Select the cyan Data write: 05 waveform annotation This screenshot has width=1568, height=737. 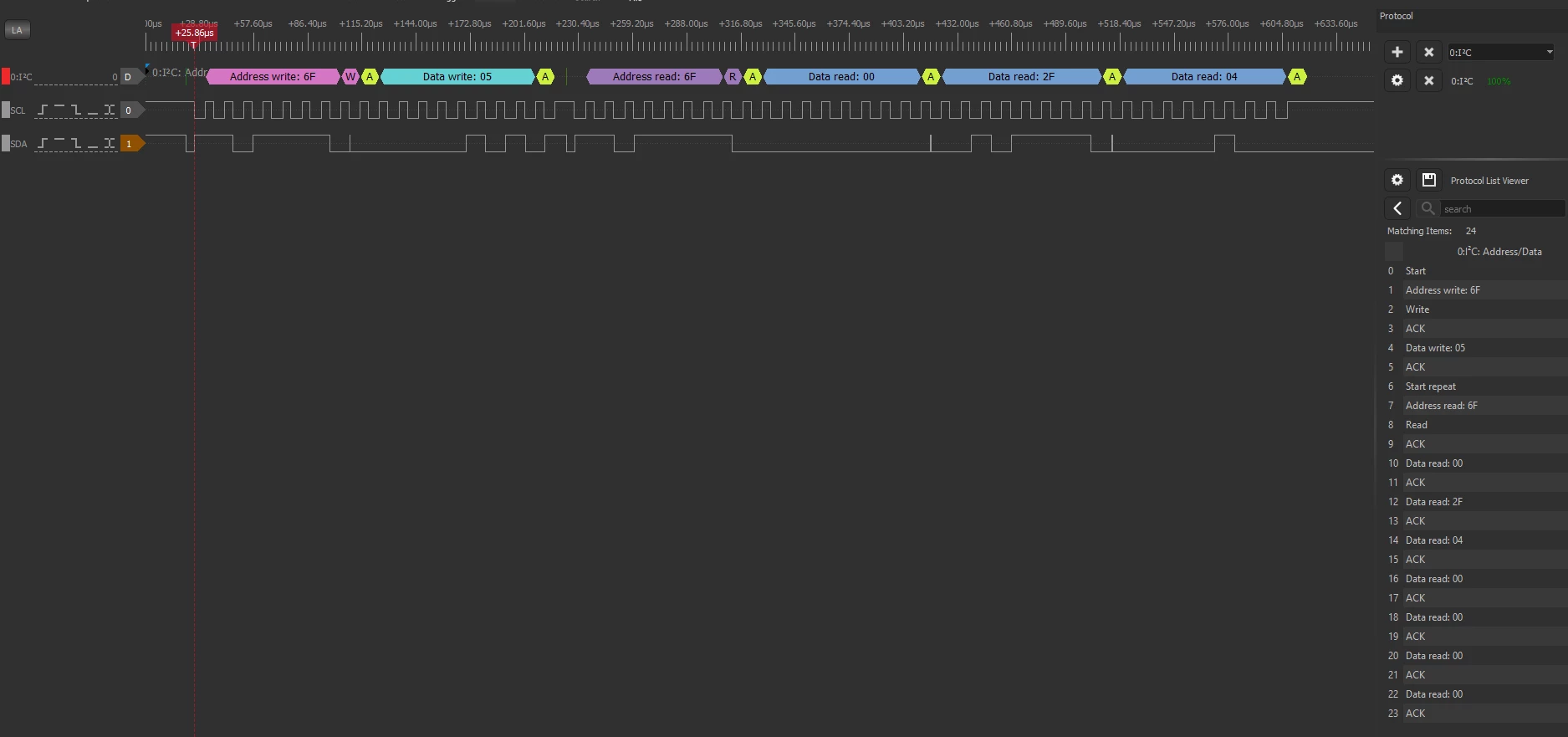coord(457,77)
